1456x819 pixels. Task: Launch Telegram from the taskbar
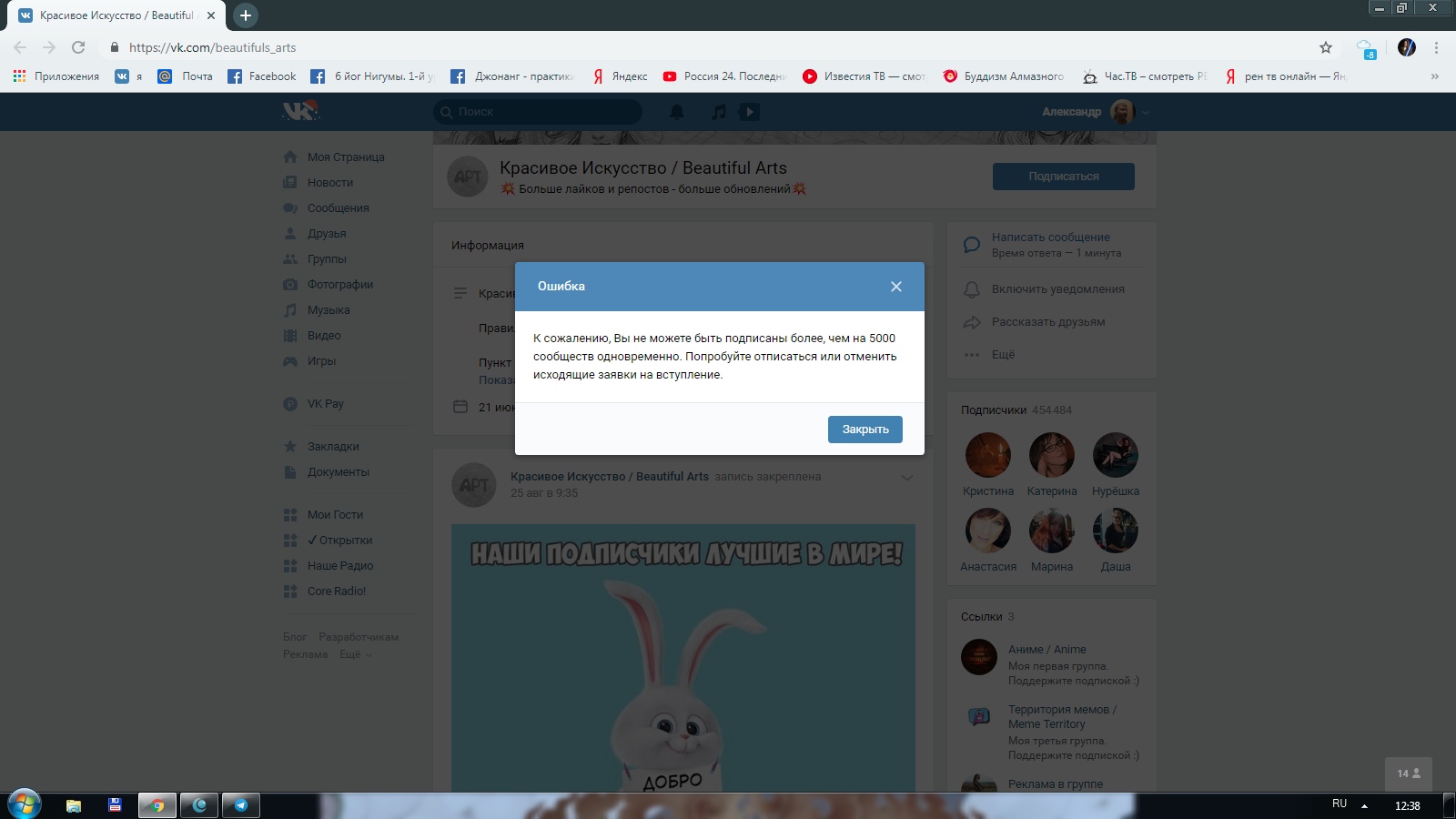pos(241,805)
